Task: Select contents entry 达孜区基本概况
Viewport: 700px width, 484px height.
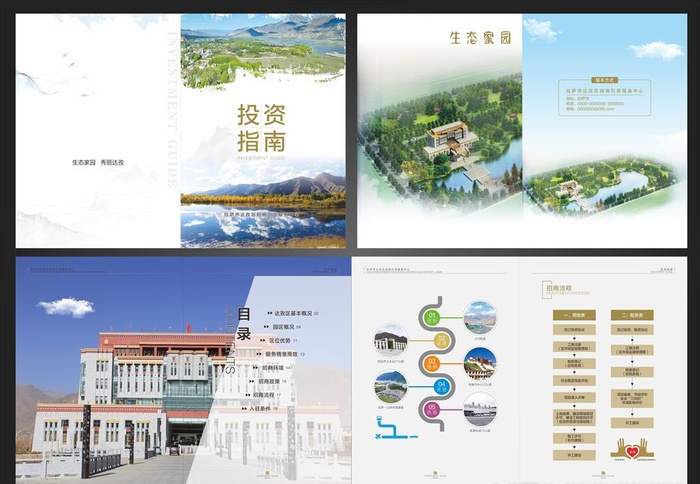Action: [293, 313]
